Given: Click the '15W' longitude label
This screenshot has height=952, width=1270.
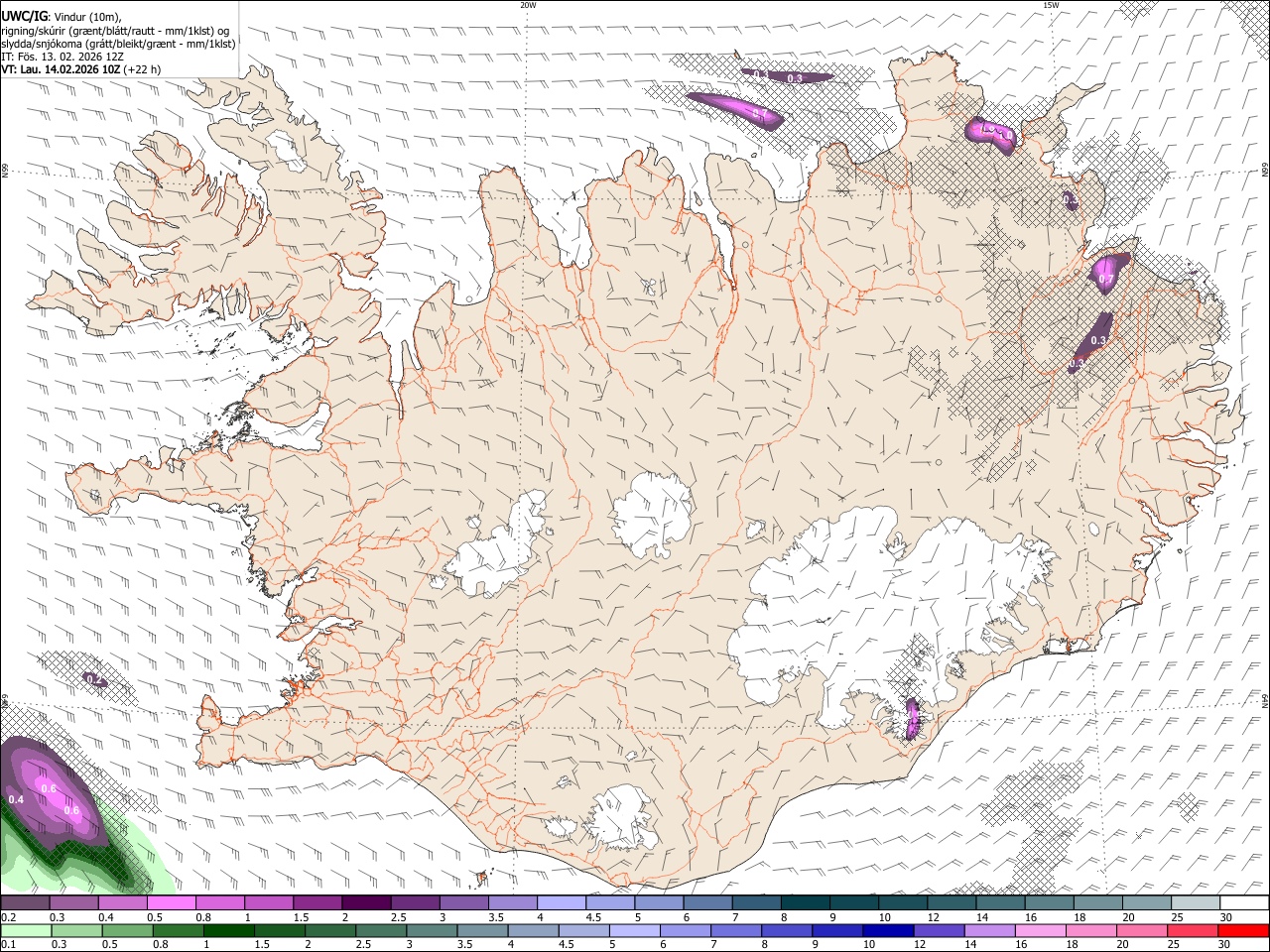Looking at the screenshot, I should [1051, 5].
